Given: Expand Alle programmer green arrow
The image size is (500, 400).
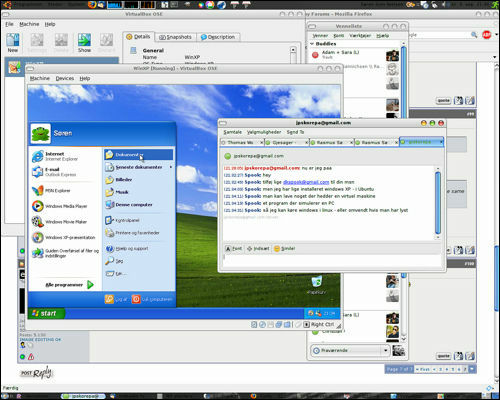Looking at the screenshot, I should (90, 285).
